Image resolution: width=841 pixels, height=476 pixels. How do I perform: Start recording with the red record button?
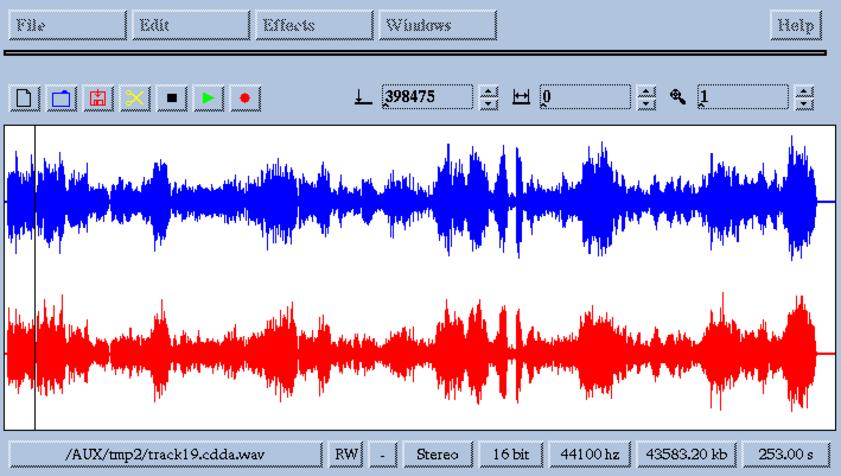[244, 98]
